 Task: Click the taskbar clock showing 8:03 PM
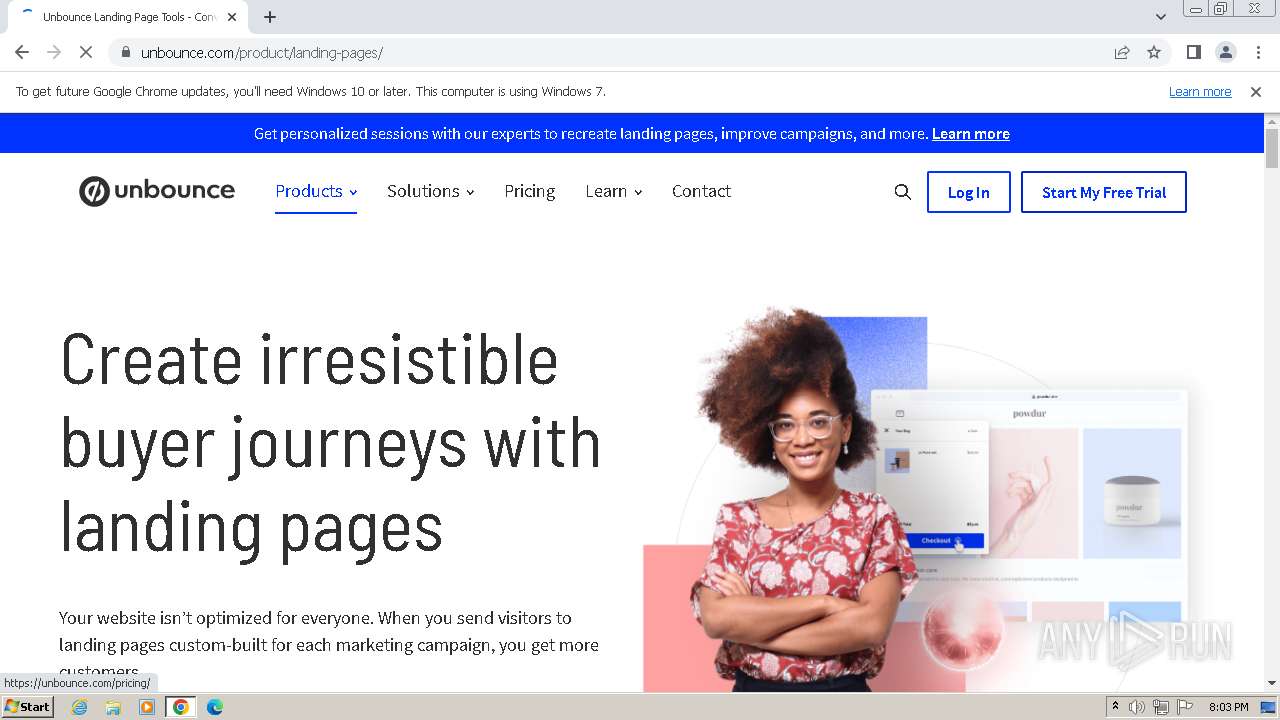click(1228, 707)
